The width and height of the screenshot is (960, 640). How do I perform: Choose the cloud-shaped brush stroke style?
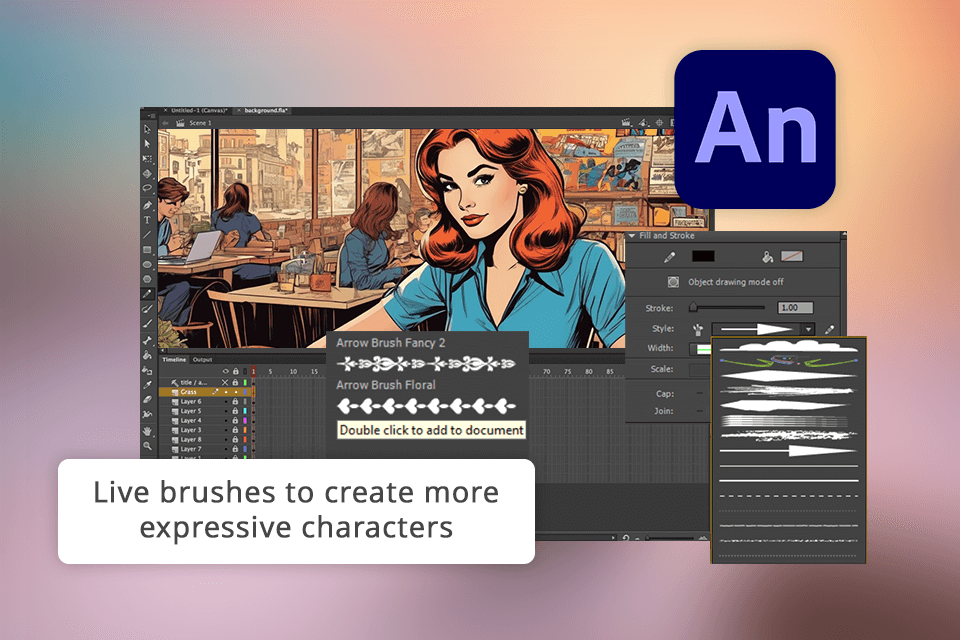pyautogui.click(x=789, y=347)
